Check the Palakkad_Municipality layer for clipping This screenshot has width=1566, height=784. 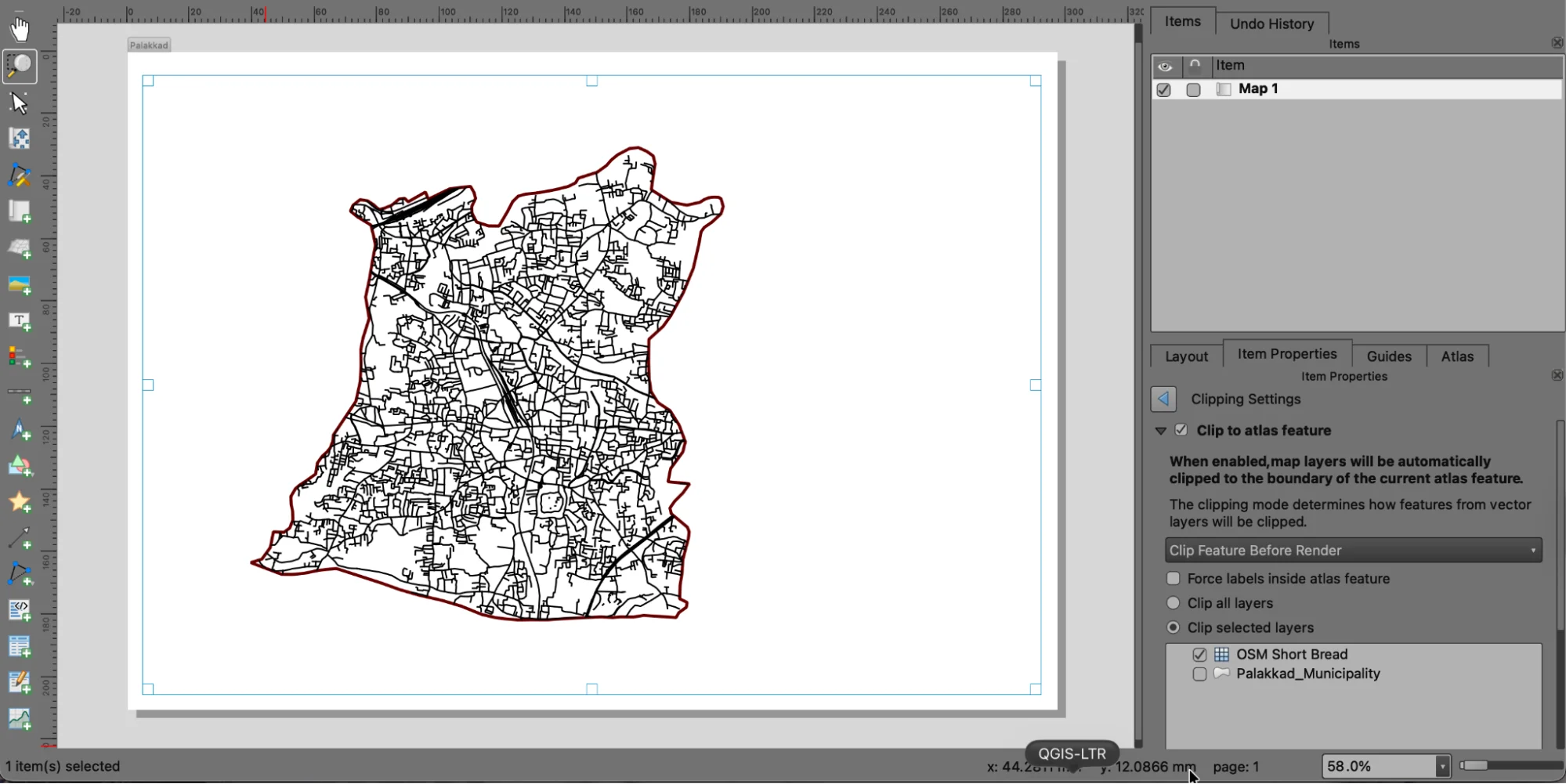(1199, 674)
